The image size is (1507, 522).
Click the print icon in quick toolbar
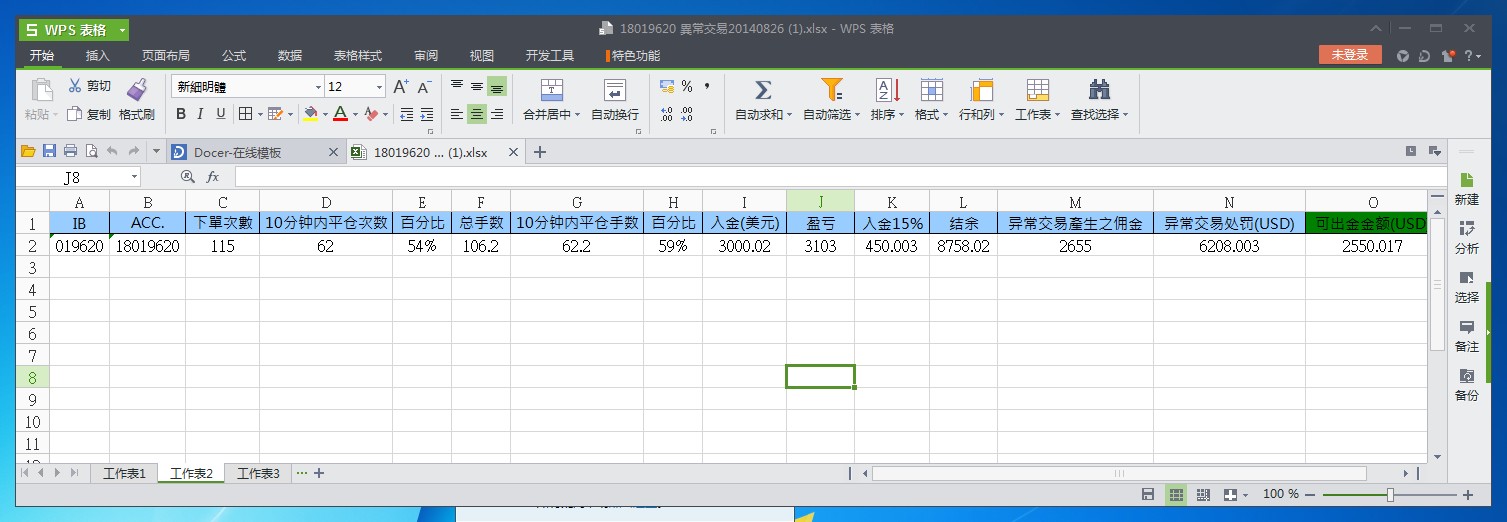(70, 151)
